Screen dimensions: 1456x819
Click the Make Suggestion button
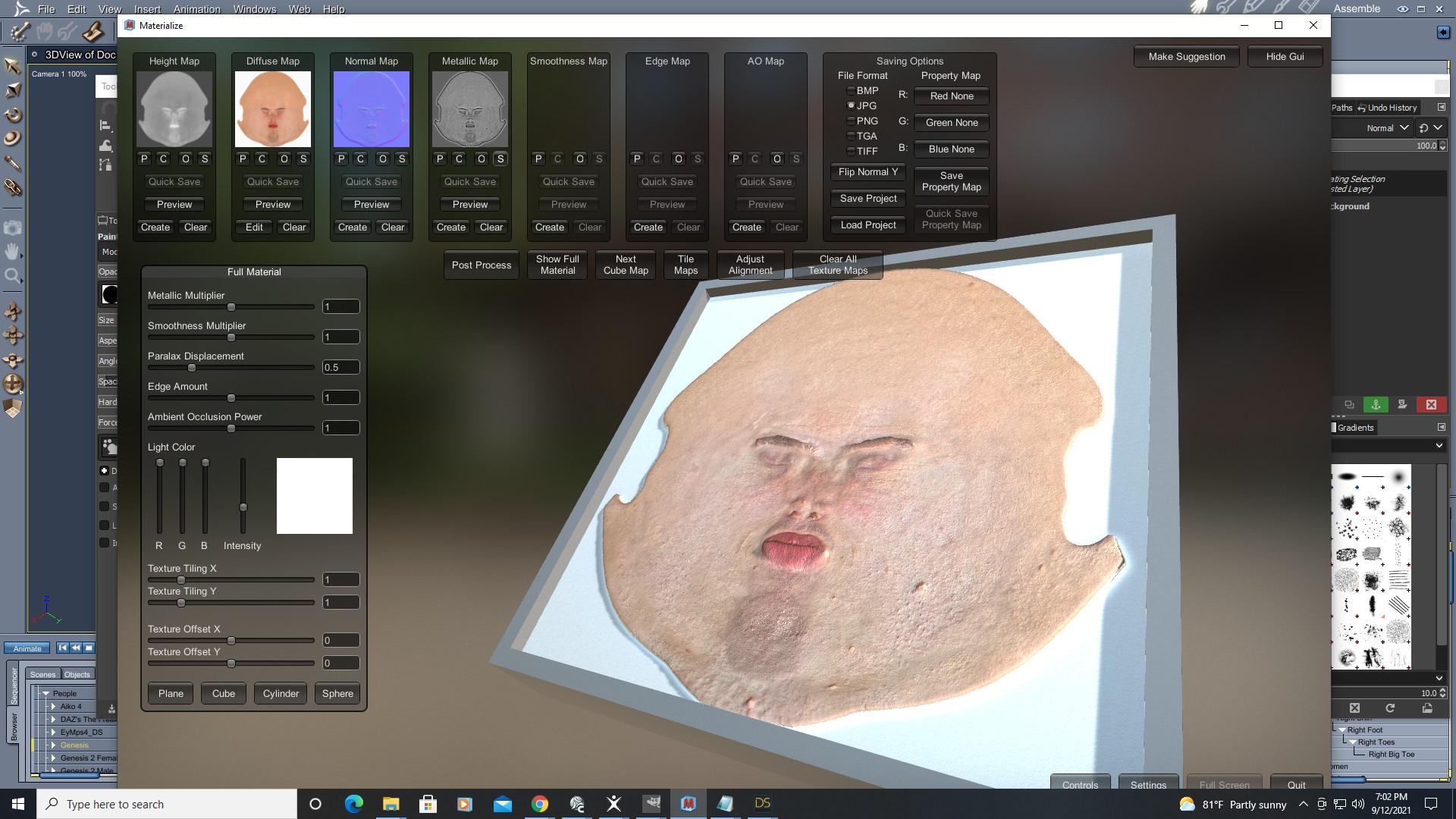(x=1186, y=57)
